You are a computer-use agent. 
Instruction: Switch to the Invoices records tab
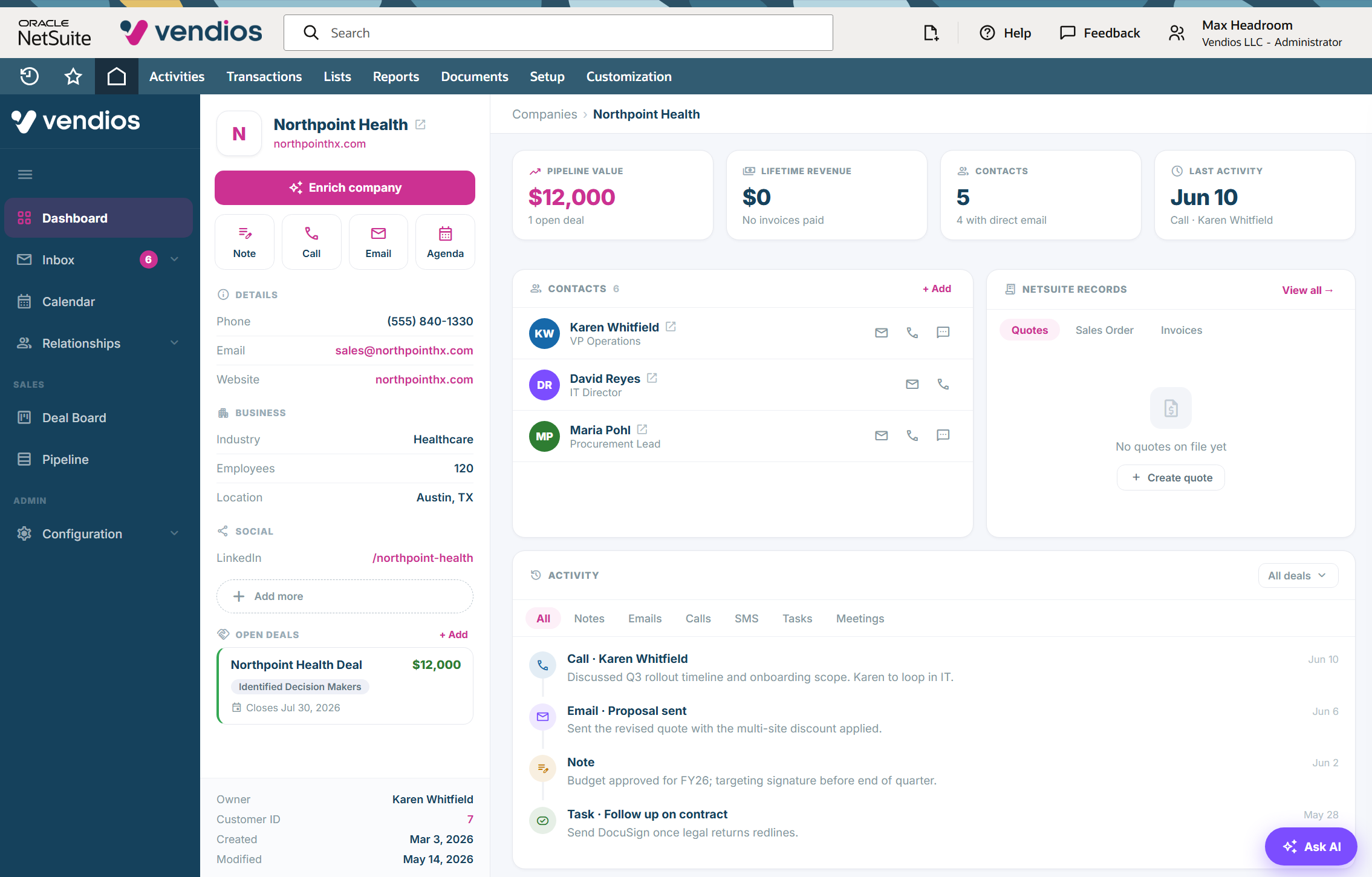pyautogui.click(x=1182, y=330)
